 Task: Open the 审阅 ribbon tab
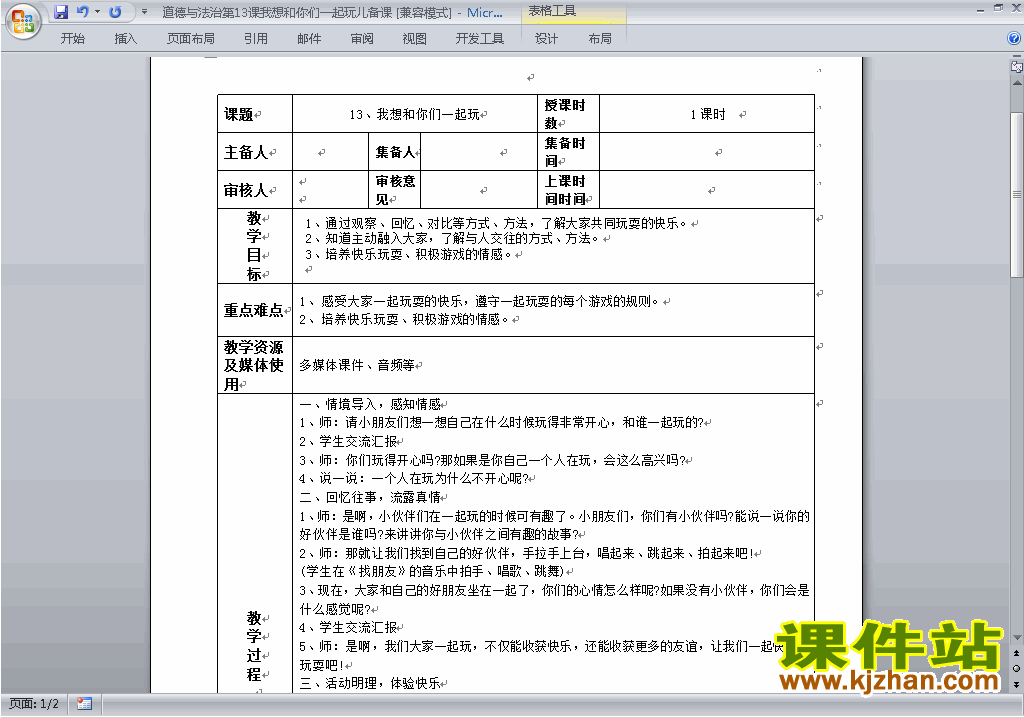pos(362,39)
